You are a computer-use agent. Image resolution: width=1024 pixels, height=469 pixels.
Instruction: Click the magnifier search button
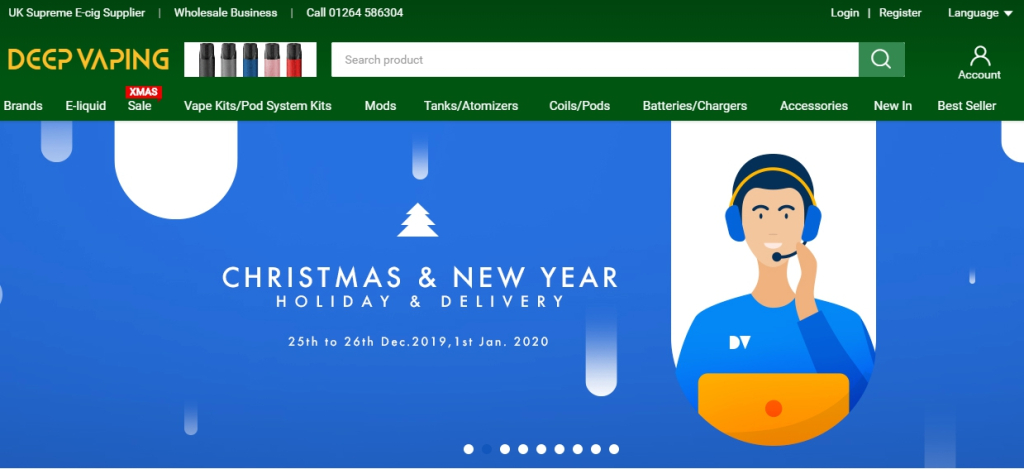point(882,59)
